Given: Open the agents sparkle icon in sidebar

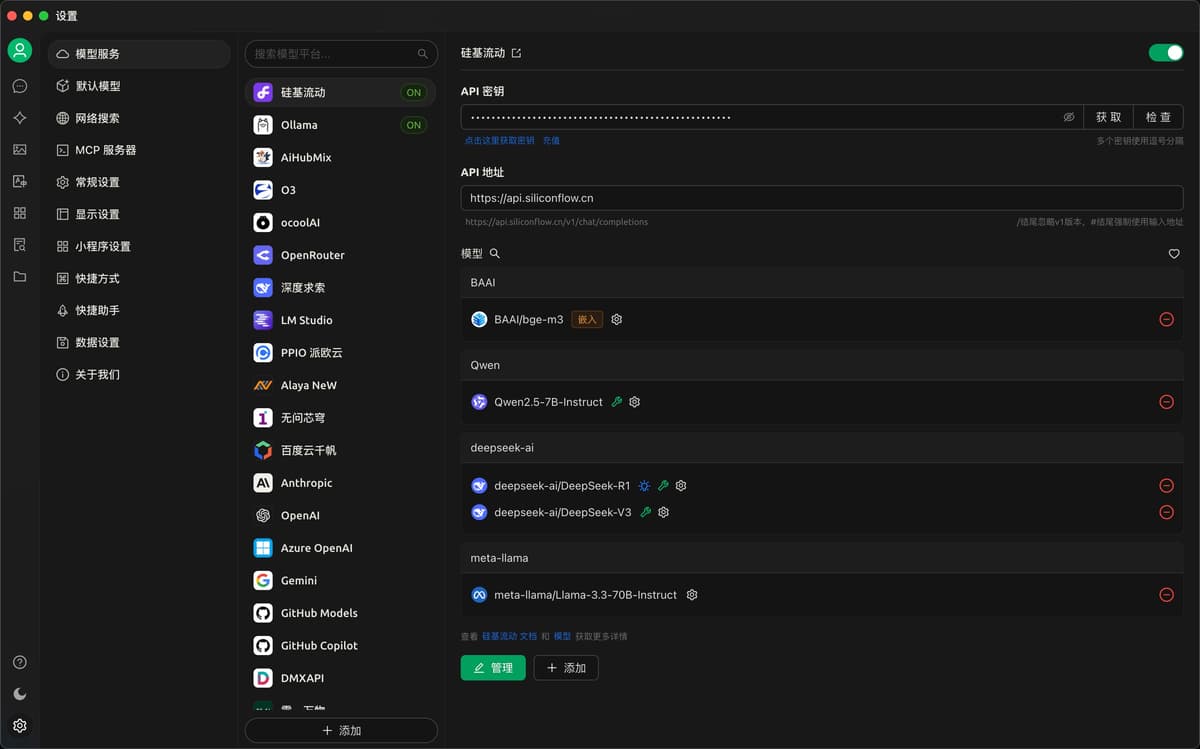Looking at the screenshot, I should pos(20,118).
